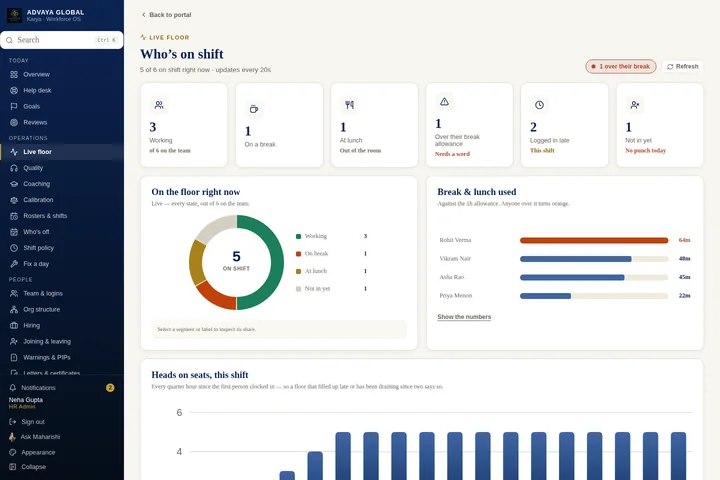The height and width of the screenshot is (480, 720).
Task: Click the Working legend color swatch
Action: [x=298, y=237]
